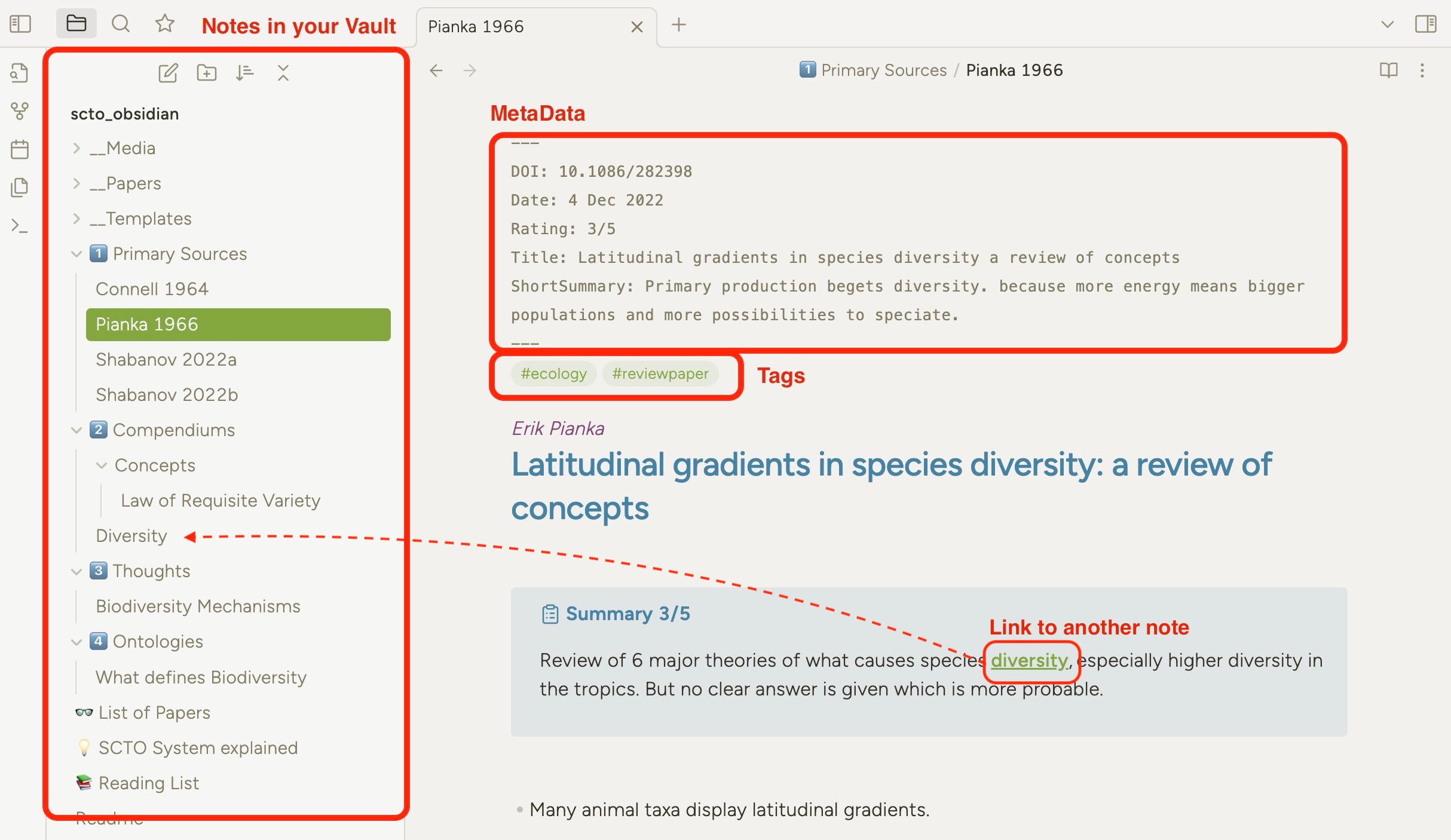
Task: Open the bookmarks star icon
Action: (x=165, y=24)
